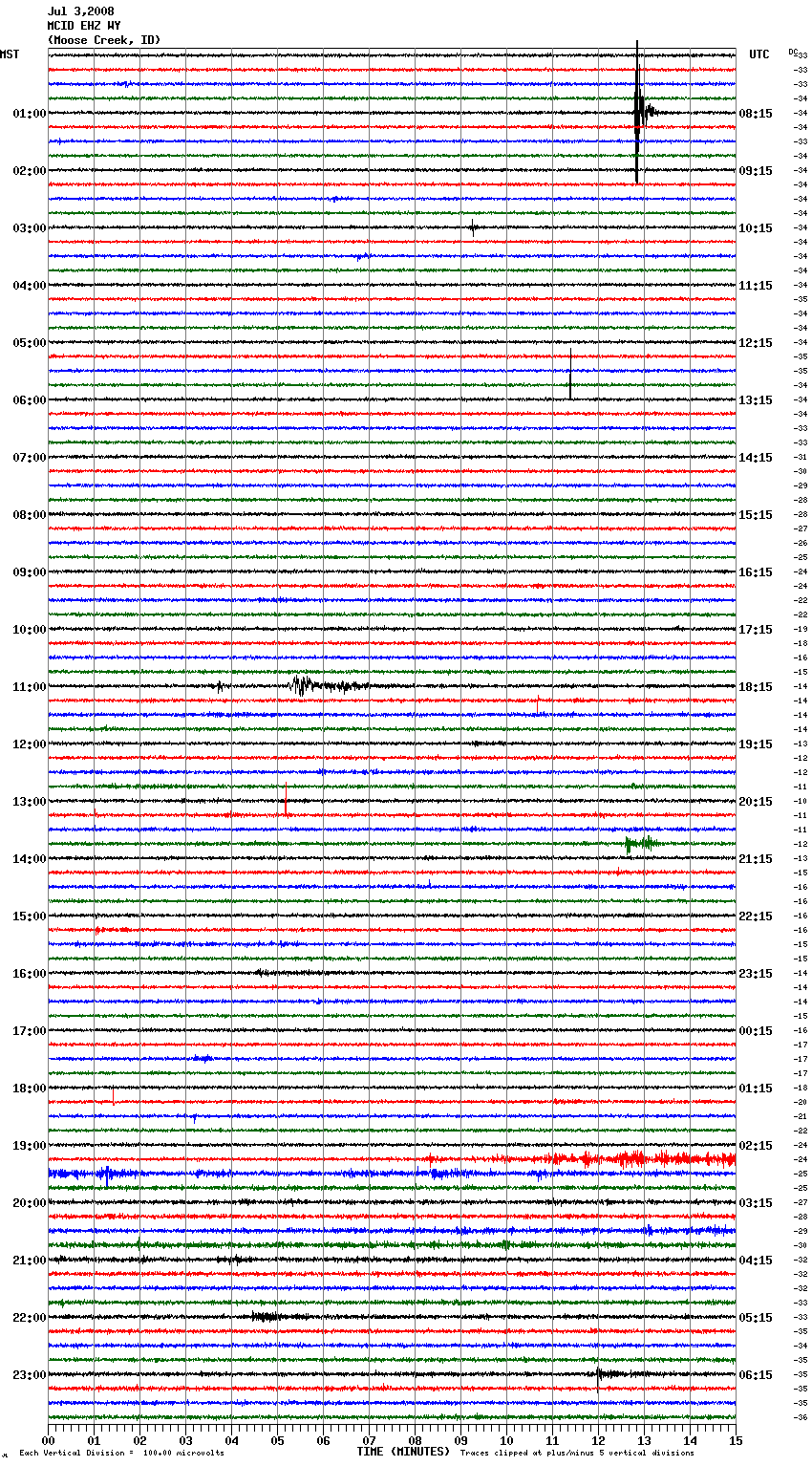Select the 08:00 MST row label
This screenshot has width=812, height=1466.
(x=30, y=515)
